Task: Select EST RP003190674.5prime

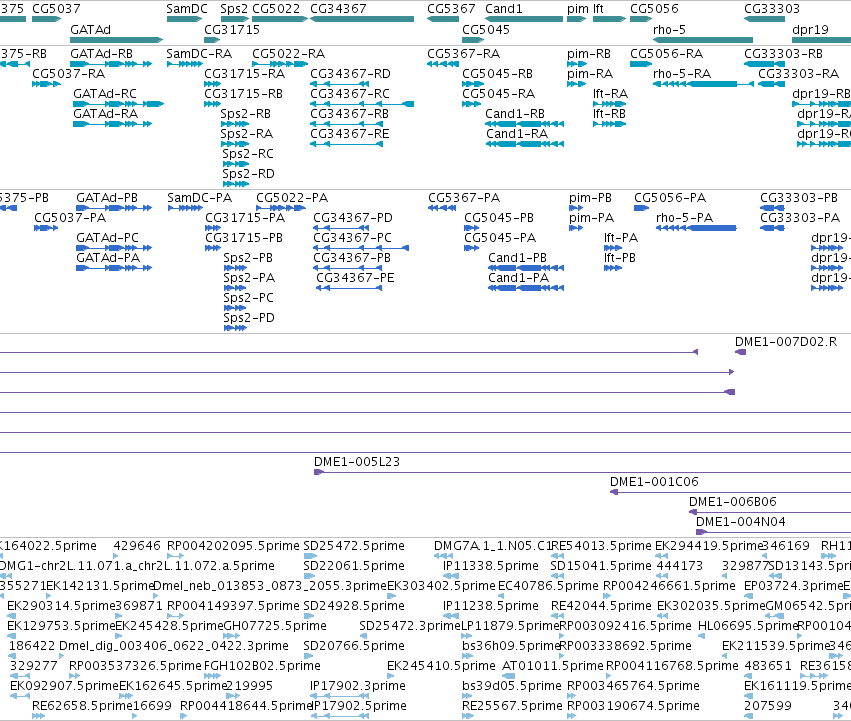Action: tap(571, 716)
